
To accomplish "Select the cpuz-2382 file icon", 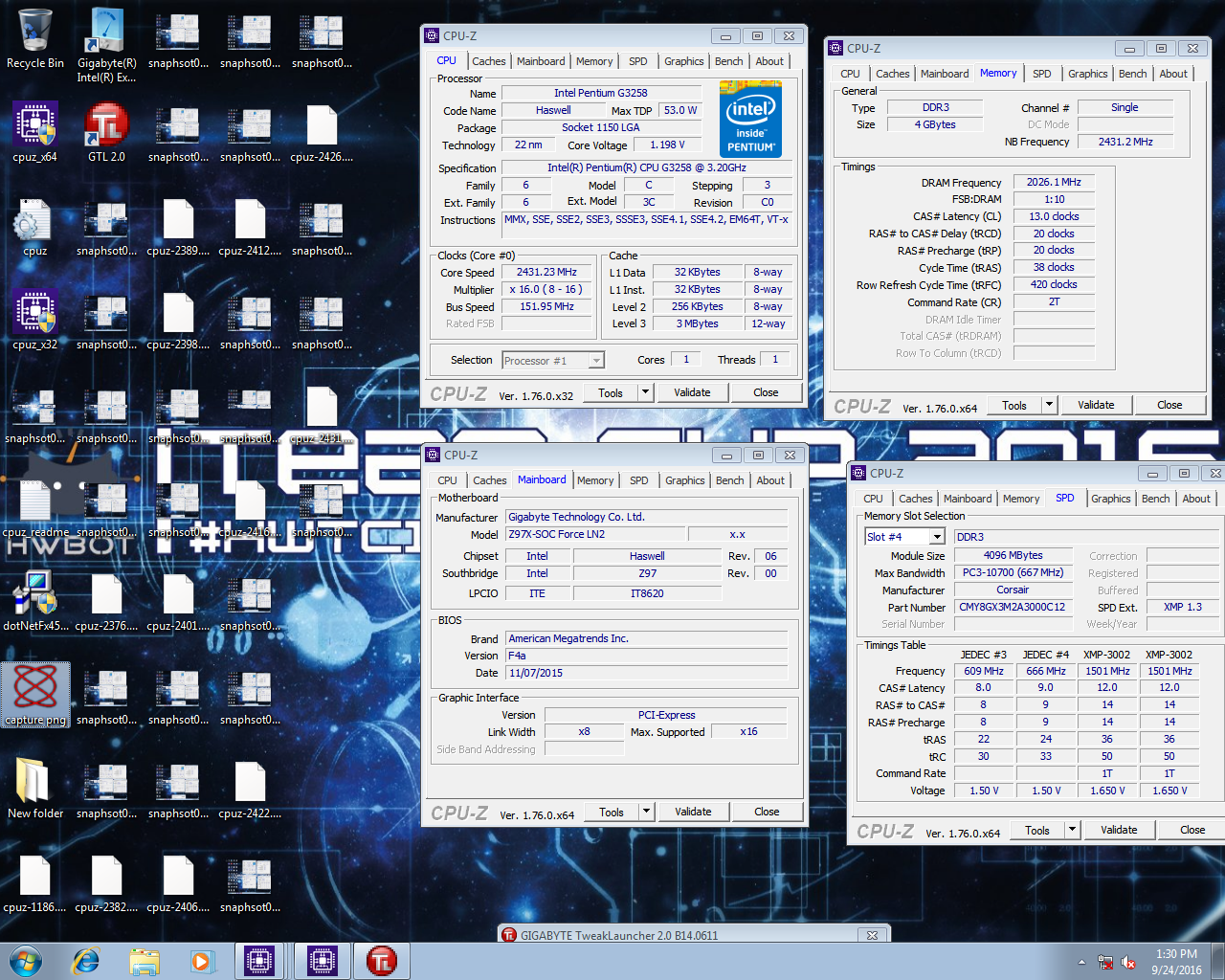I will (106, 882).
